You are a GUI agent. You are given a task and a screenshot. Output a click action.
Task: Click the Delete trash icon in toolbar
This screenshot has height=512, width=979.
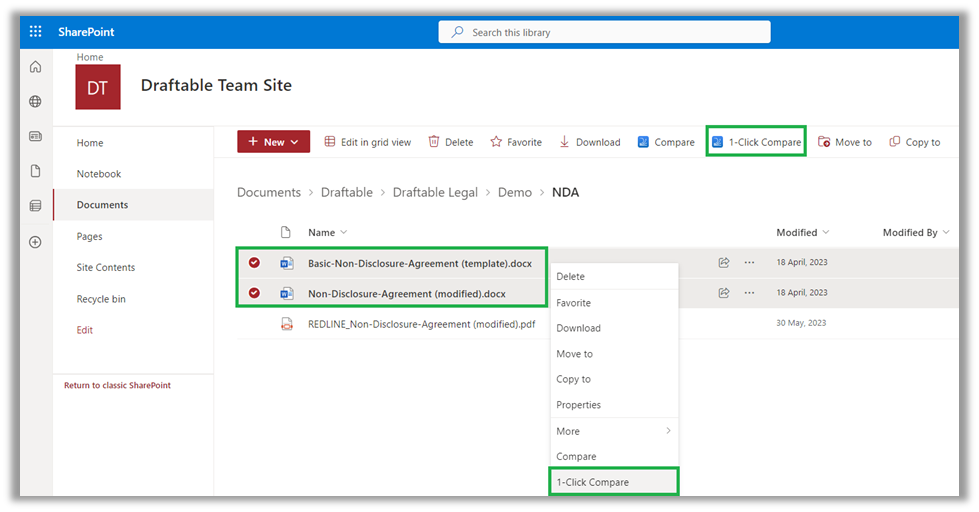coord(434,142)
